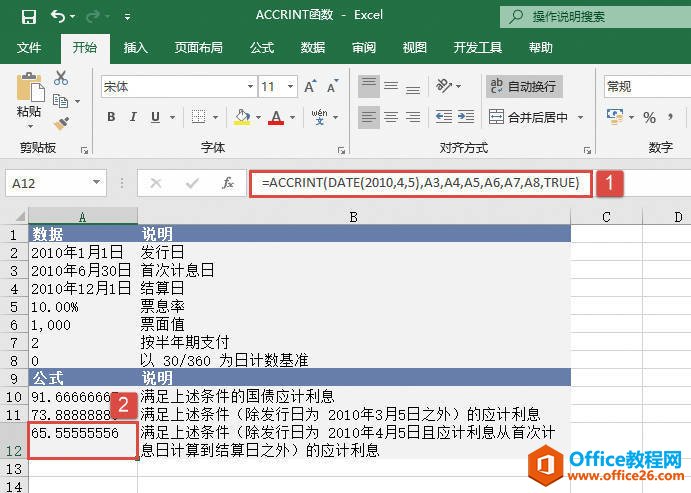Click the Insert Function fx icon
The width and height of the screenshot is (691, 493).
tap(228, 183)
